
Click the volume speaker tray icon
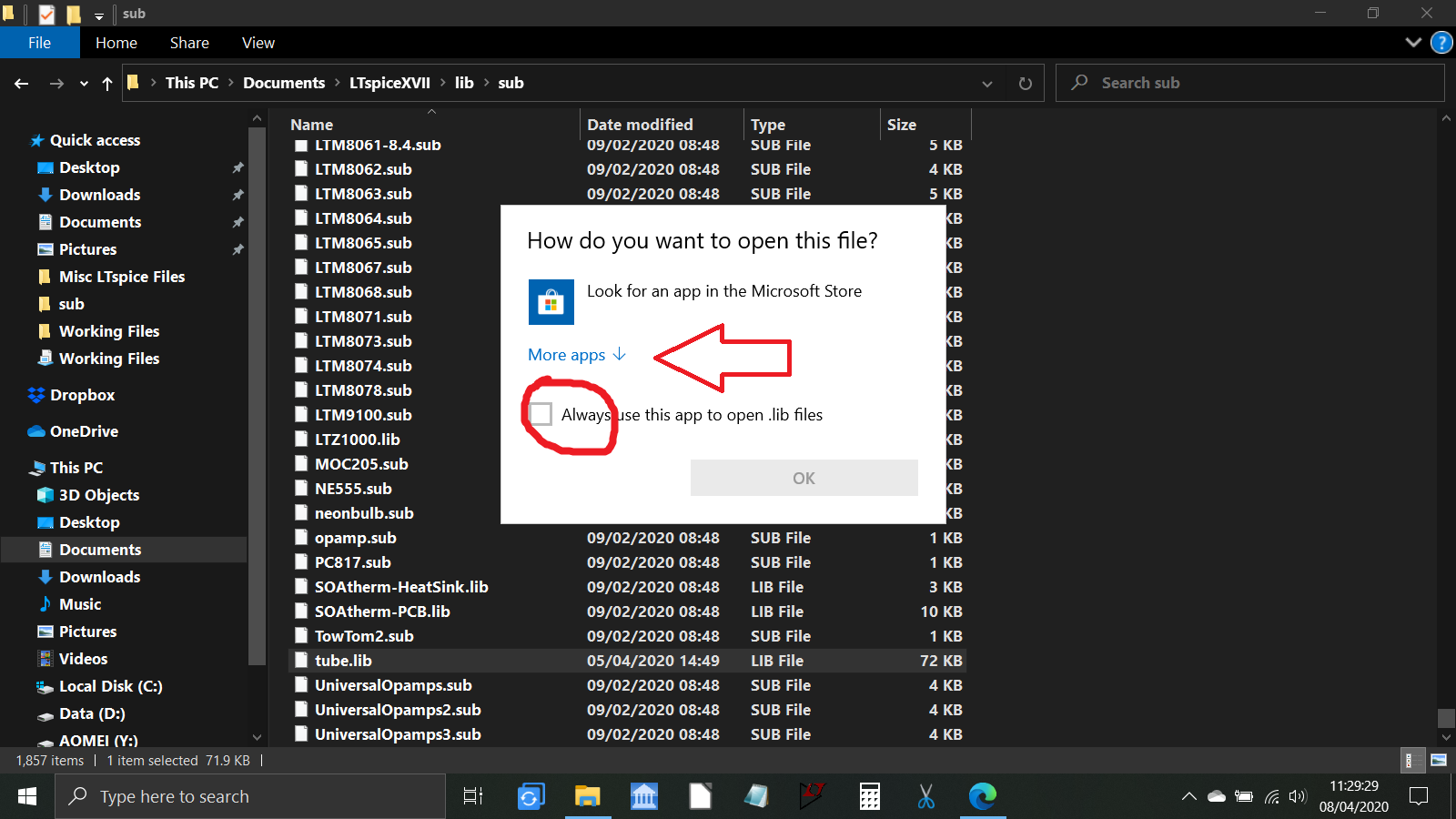1298,796
